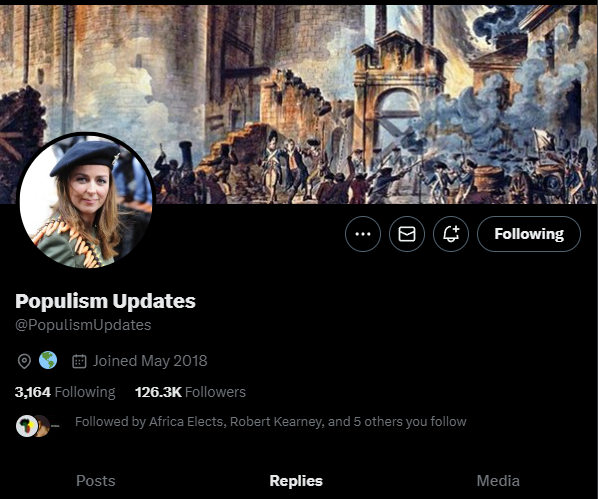The height and width of the screenshot is (499, 598).
Task: Click the calendar joined-date icon
Action: point(79,361)
